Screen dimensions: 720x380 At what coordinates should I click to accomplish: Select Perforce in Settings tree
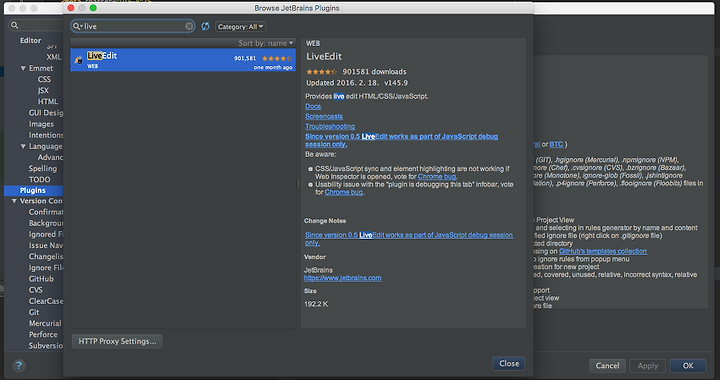pos(43,335)
